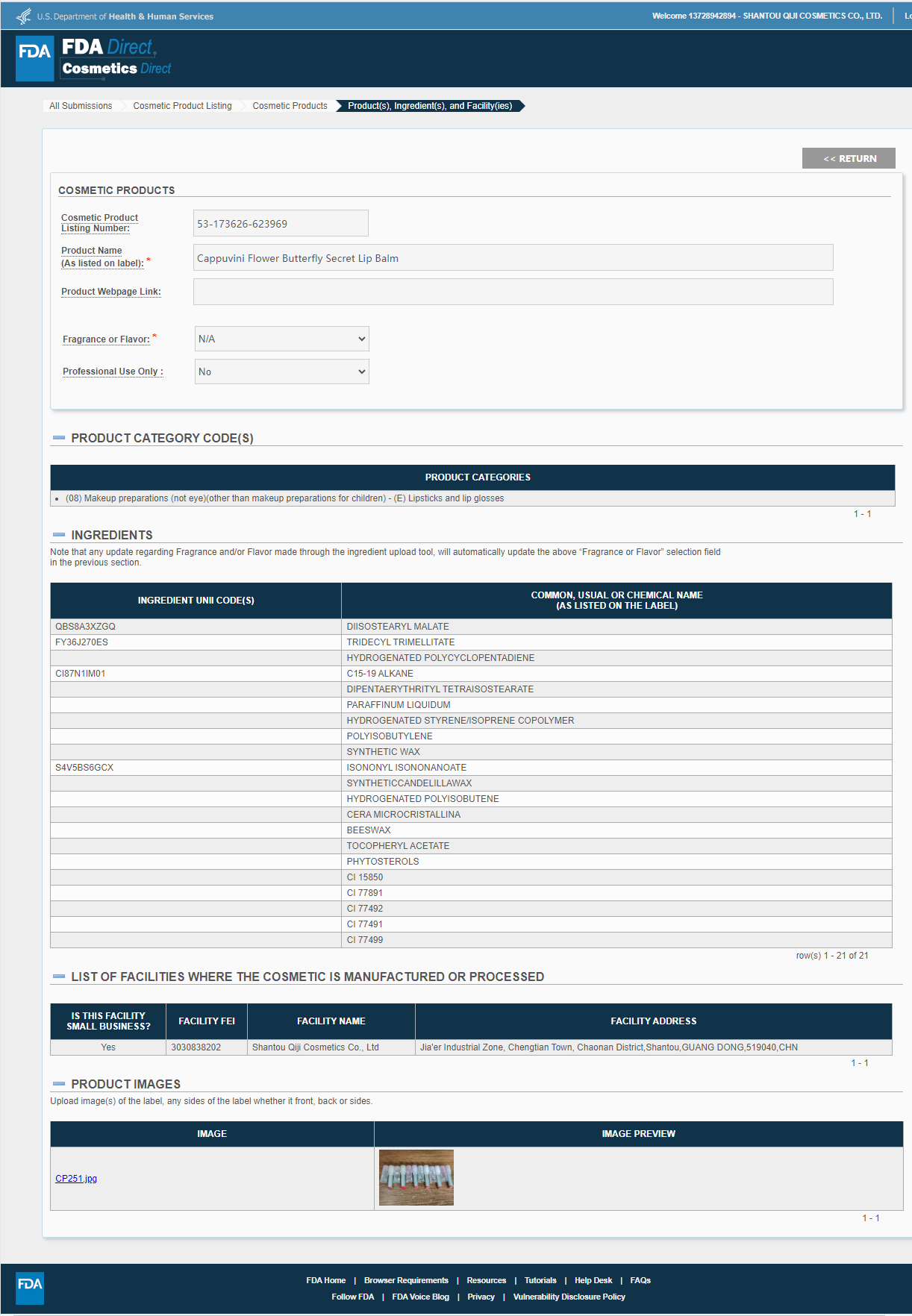Viewport: 912px width, 1316px height.
Task: Open the Fragrance or Flavor dropdown
Action: pyautogui.click(x=281, y=339)
